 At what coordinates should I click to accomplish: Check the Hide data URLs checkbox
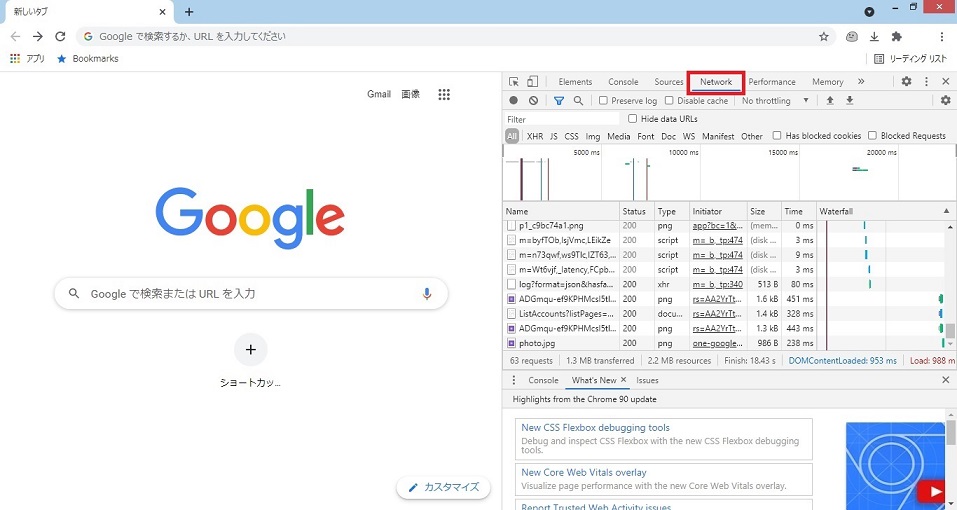(x=632, y=119)
